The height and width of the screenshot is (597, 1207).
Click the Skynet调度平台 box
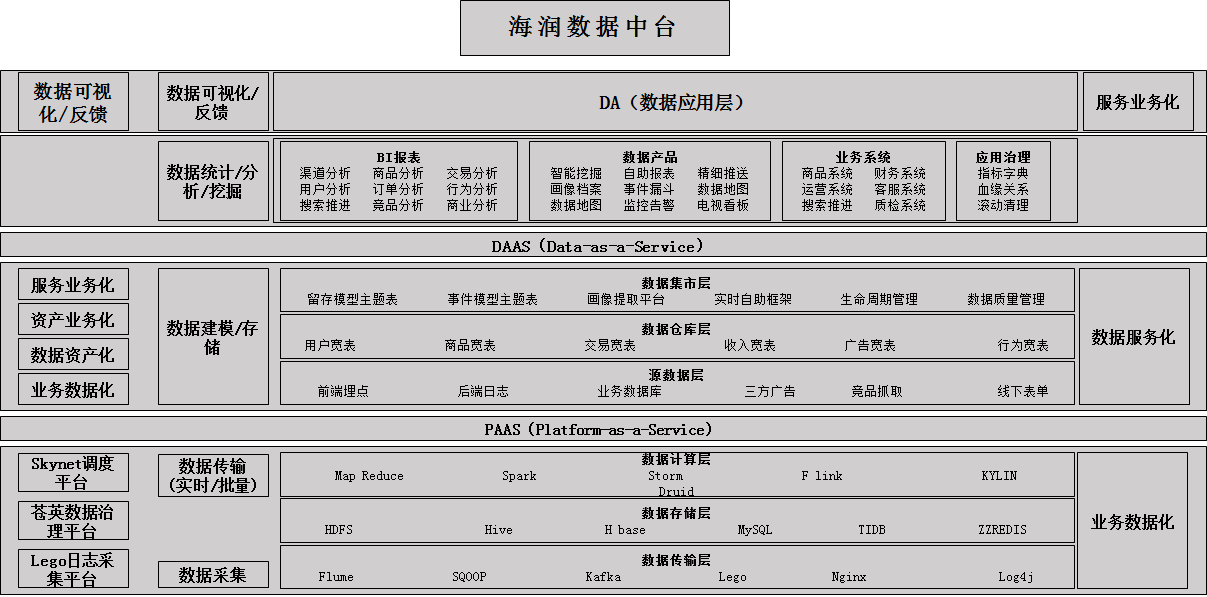[x=73, y=472]
